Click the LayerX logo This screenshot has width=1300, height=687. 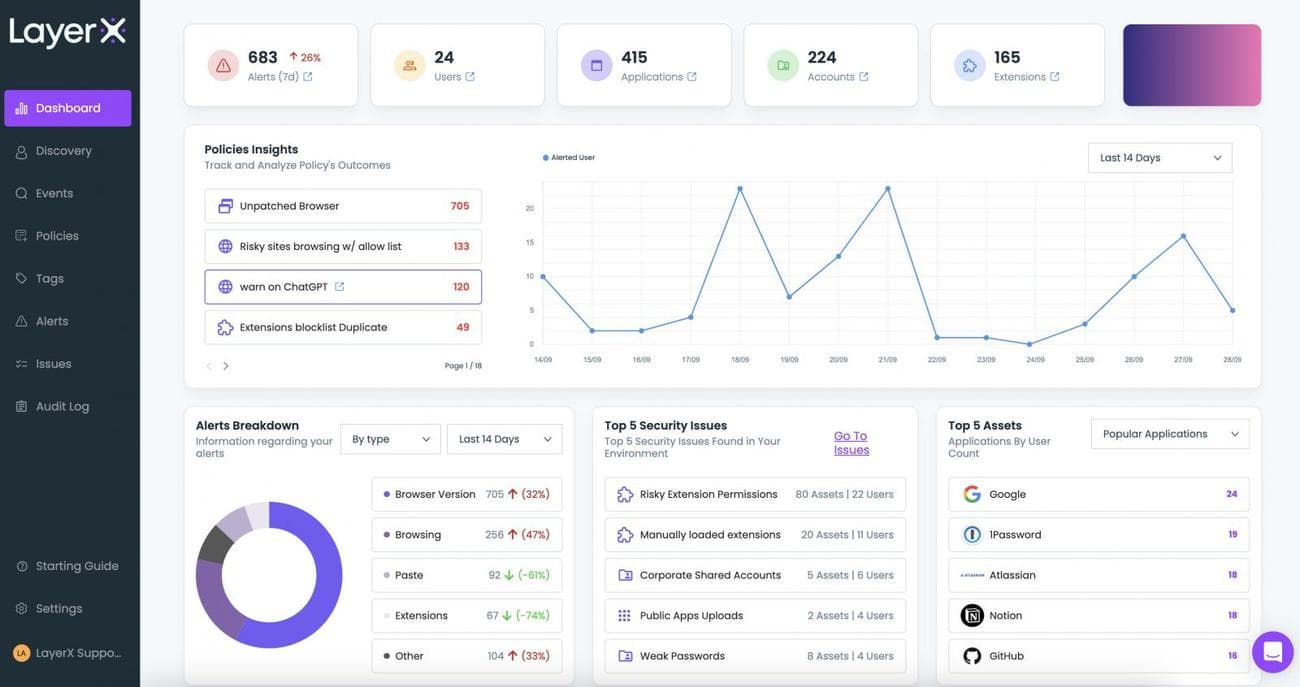click(65, 32)
